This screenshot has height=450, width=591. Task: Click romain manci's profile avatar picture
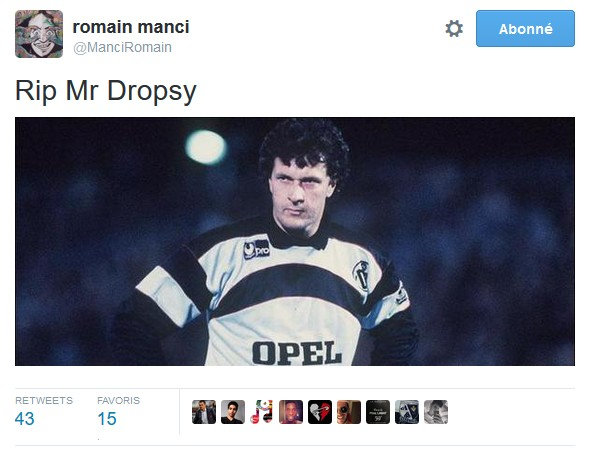pos(39,34)
